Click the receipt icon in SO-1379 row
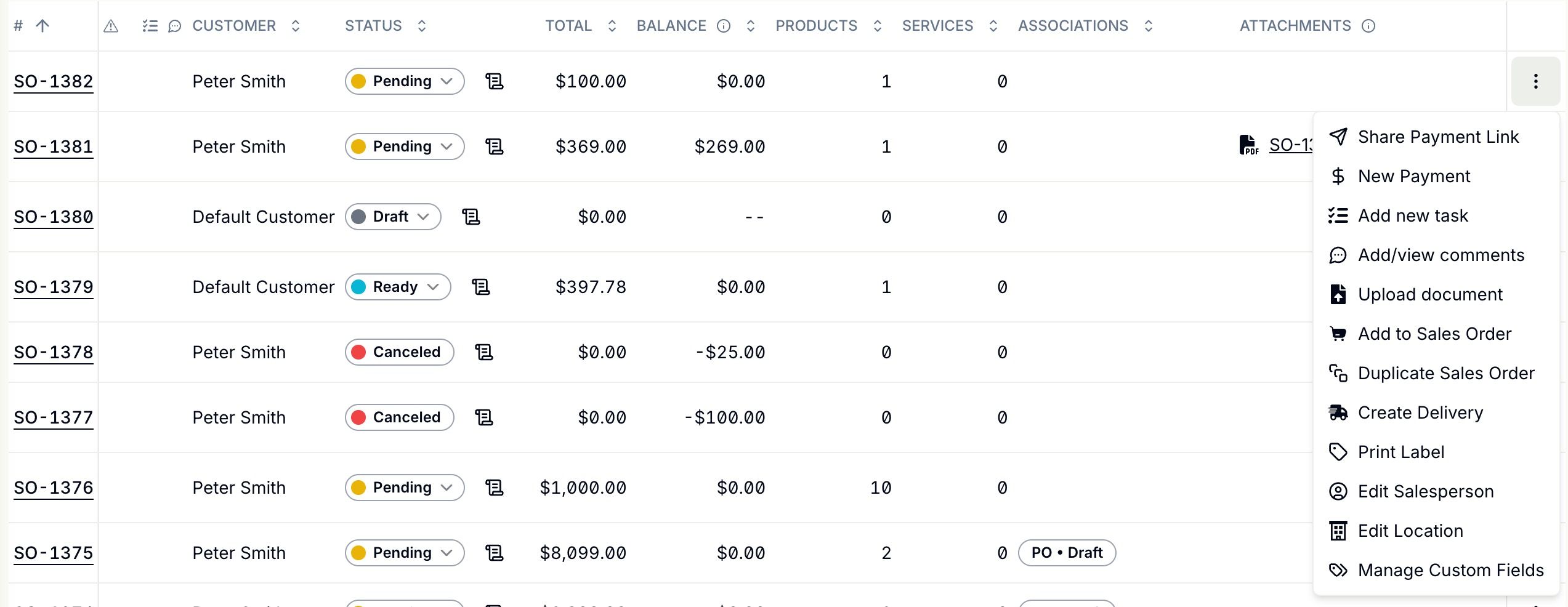 point(481,287)
